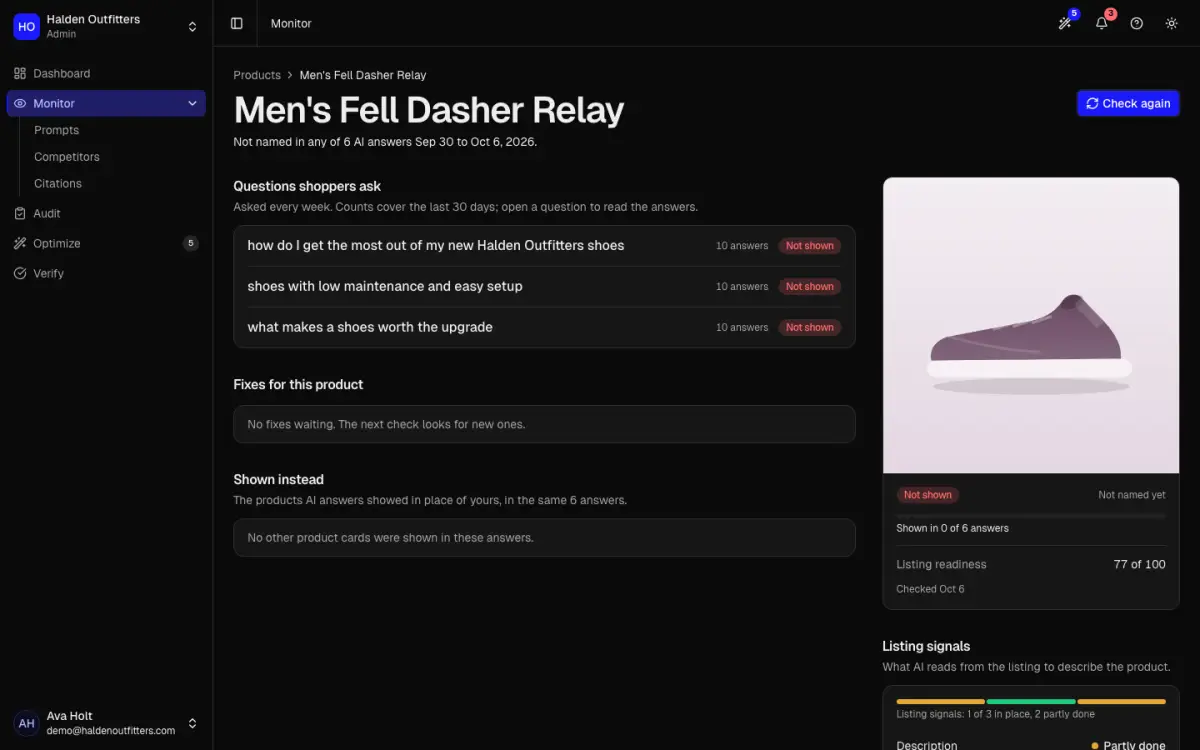Screen dimensions: 1200x750
Task: Click the HO workspace logo
Action: [x=26, y=26]
